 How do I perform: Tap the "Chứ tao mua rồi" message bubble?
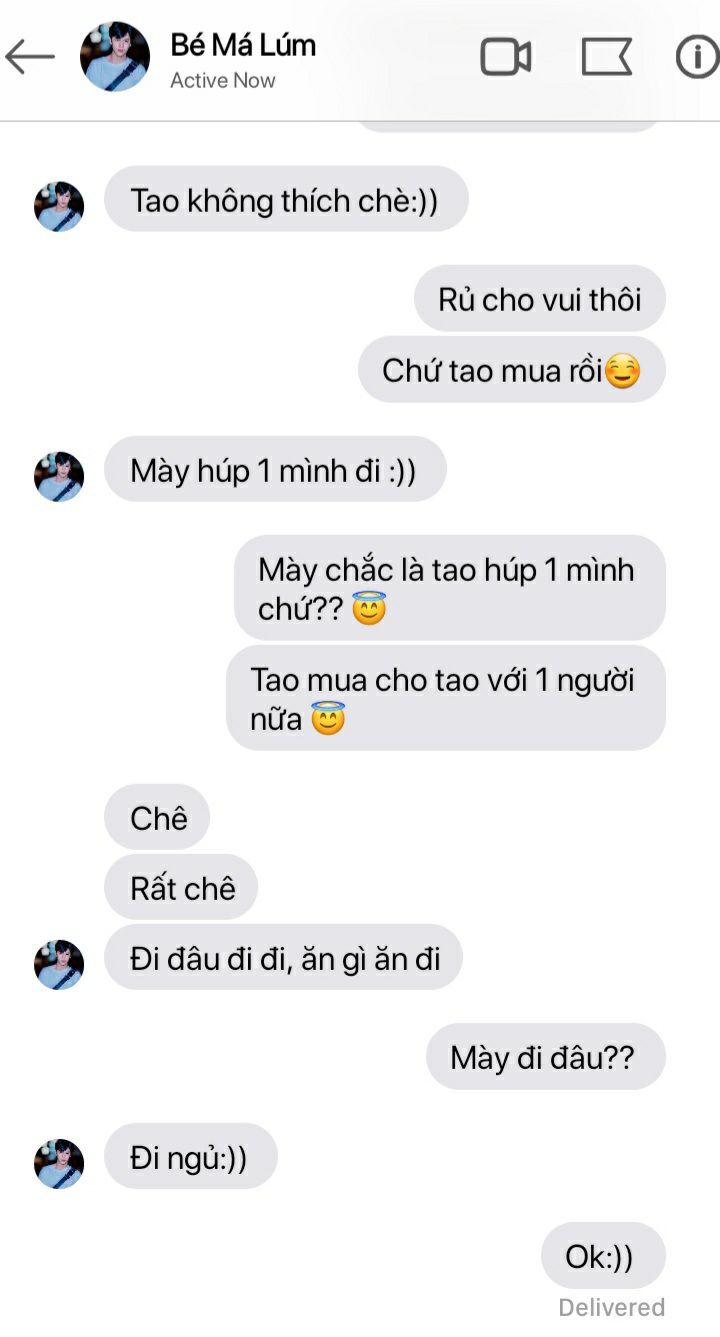[512, 370]
